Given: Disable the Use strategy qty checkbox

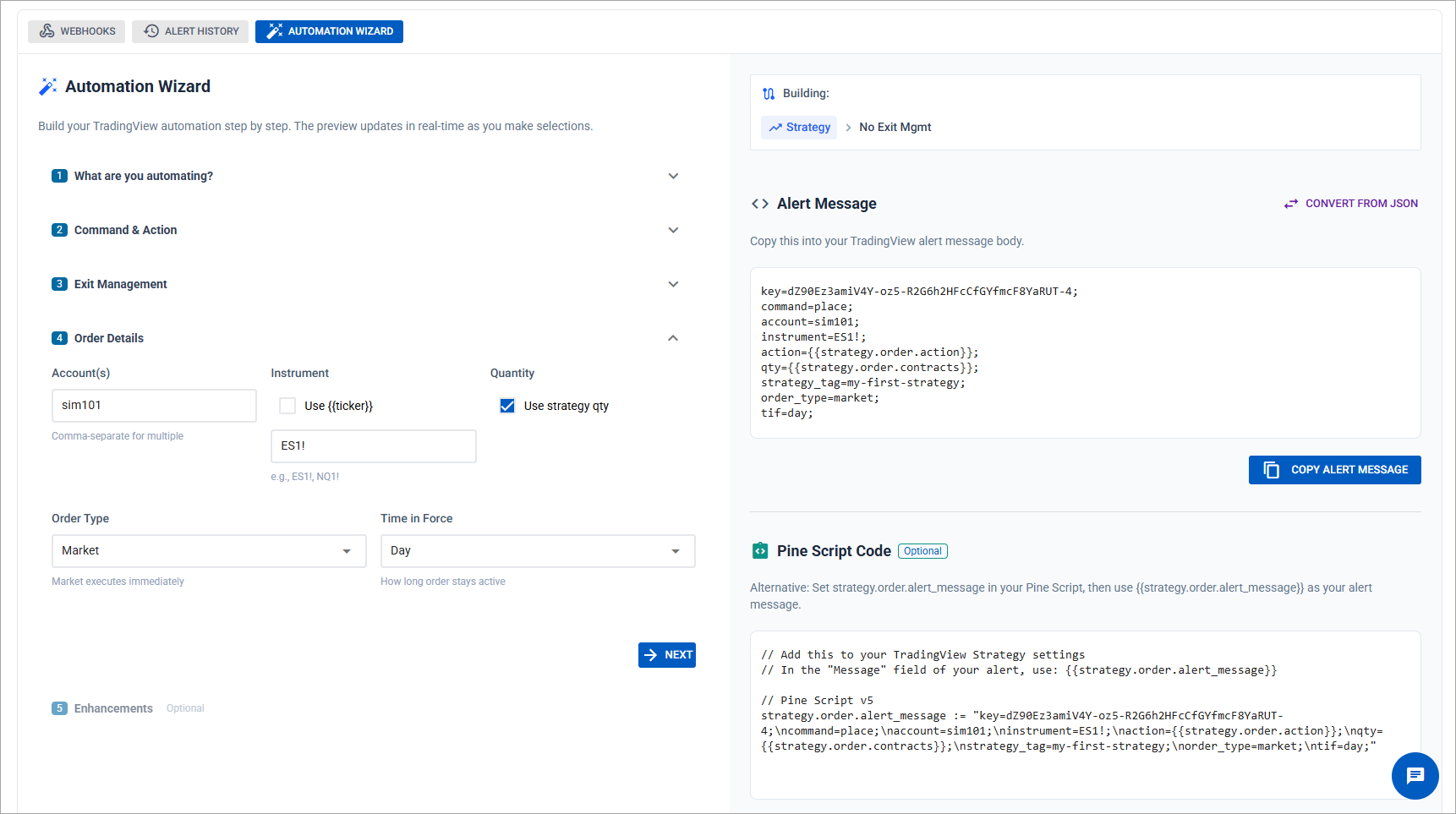Looking at the screenshot, I should (x=506, y=406).
